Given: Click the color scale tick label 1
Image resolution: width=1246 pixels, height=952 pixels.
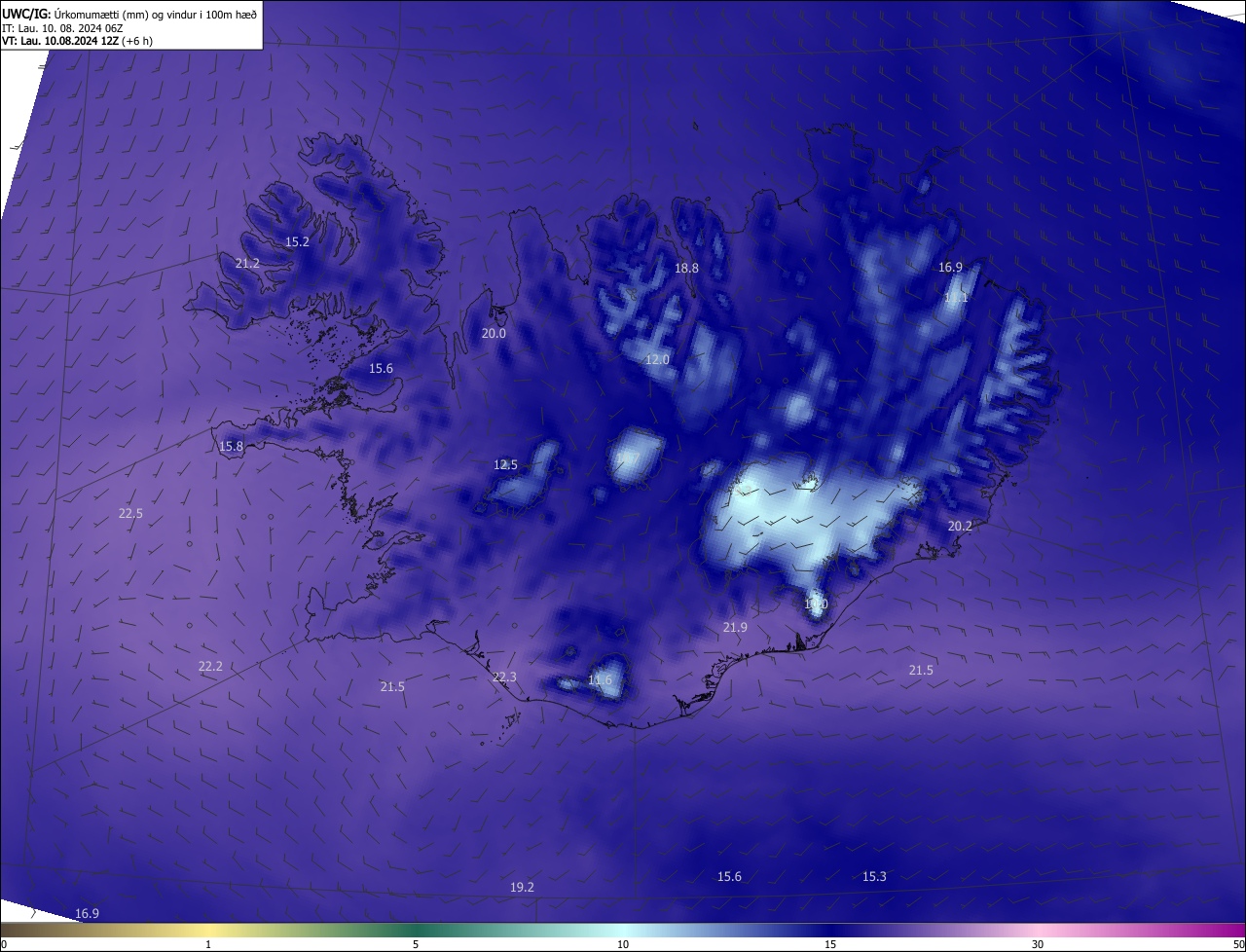Looking at the screenshot, I should click(208, 944).
